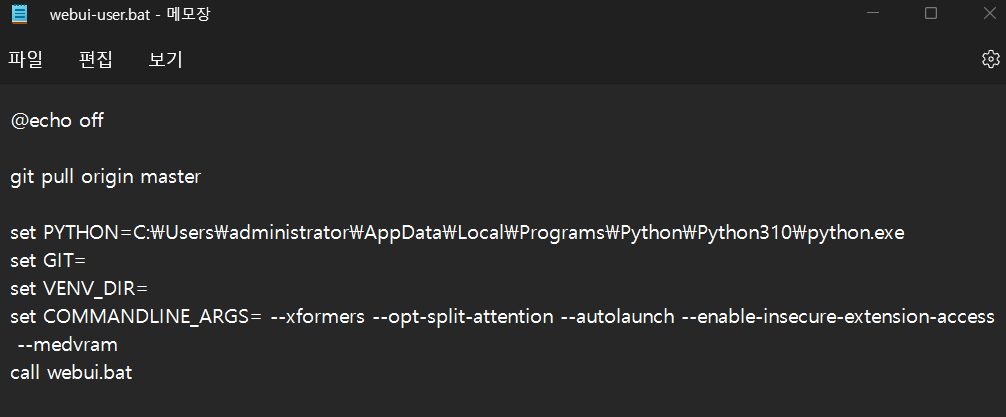Open the 보기 menu
The width and height of the screenshot is (1006, 417).
tap(166, 60)
